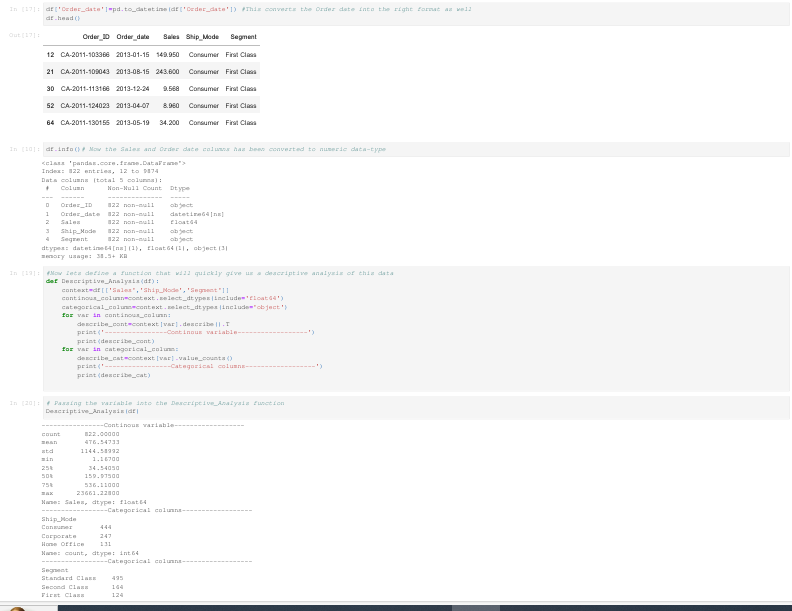
Task: Click the Descriptive_Analysis(df) call cell
Action: click(416, 408)
